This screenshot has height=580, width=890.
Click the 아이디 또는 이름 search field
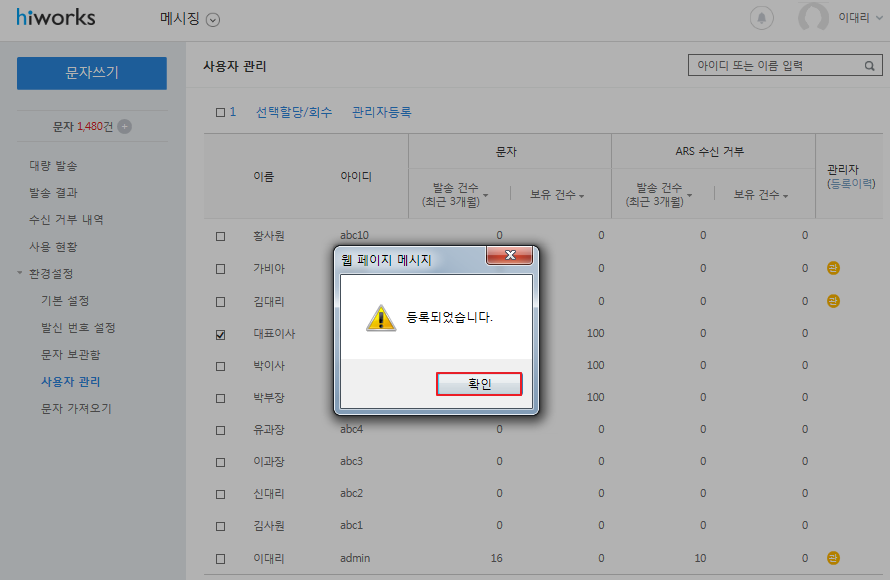click(x=775, y=66)
